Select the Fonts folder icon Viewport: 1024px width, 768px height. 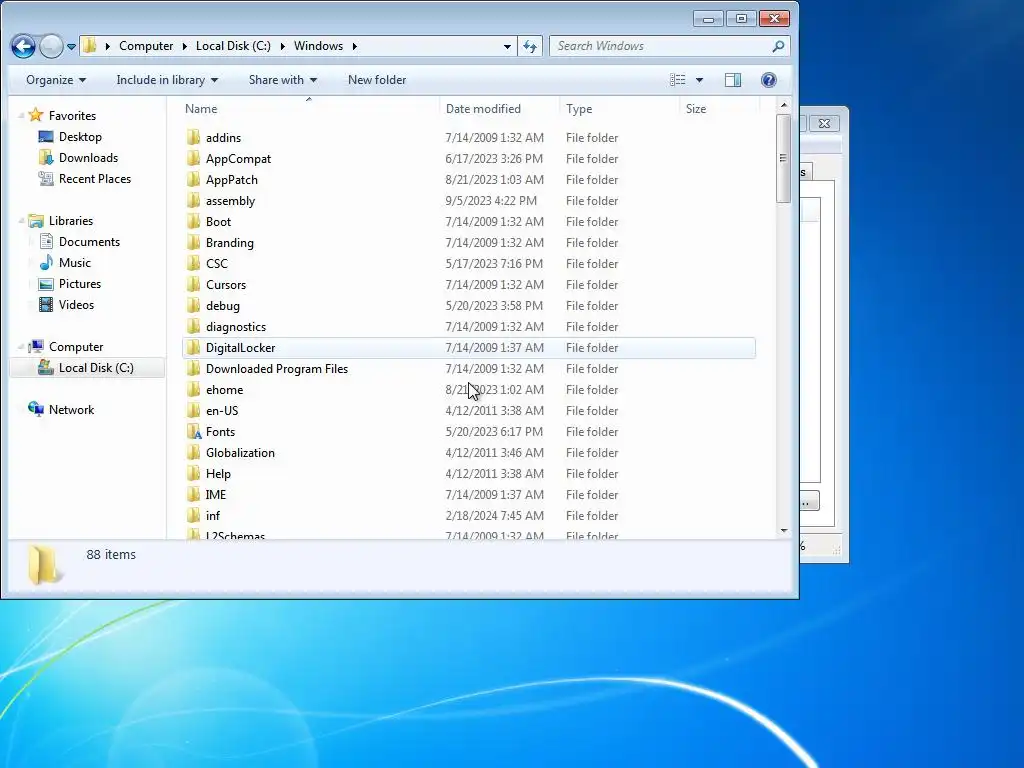point(193,431)
